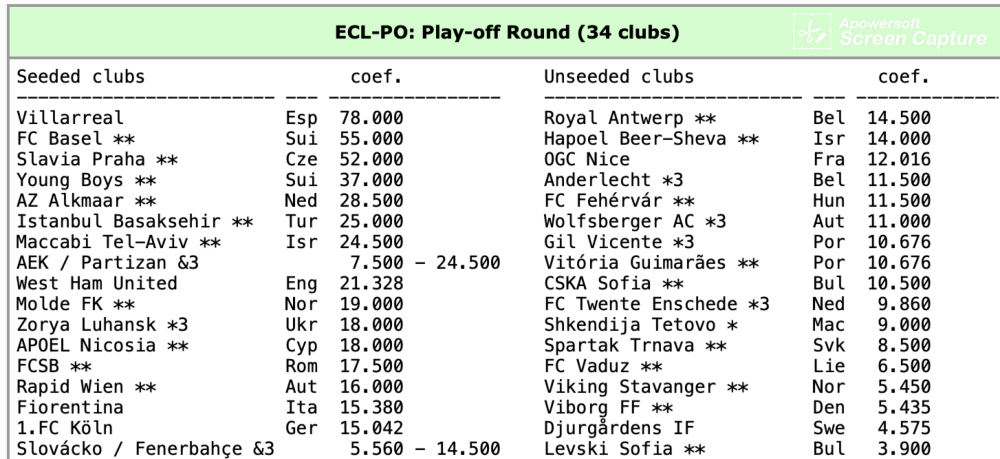Click Villarreal in the seeded list
1000x459 pixels.
[70, 118]
